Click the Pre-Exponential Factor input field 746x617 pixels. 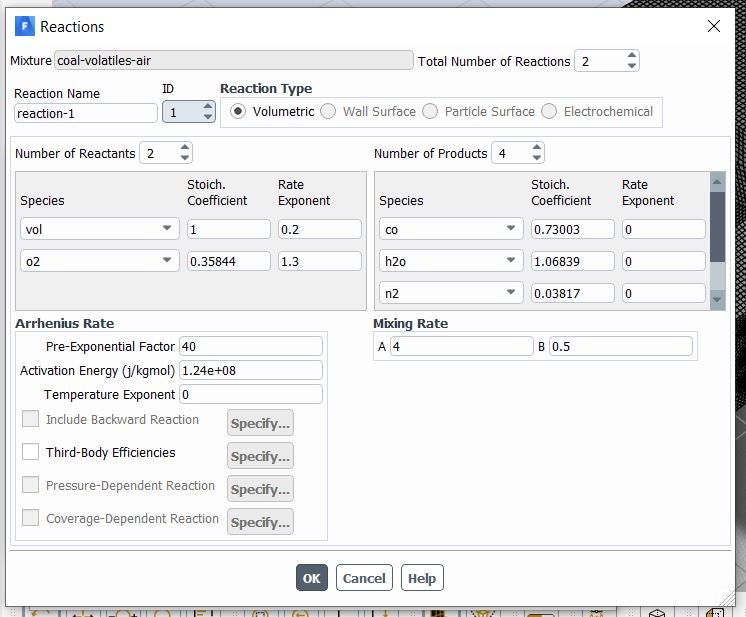point(250,346)
